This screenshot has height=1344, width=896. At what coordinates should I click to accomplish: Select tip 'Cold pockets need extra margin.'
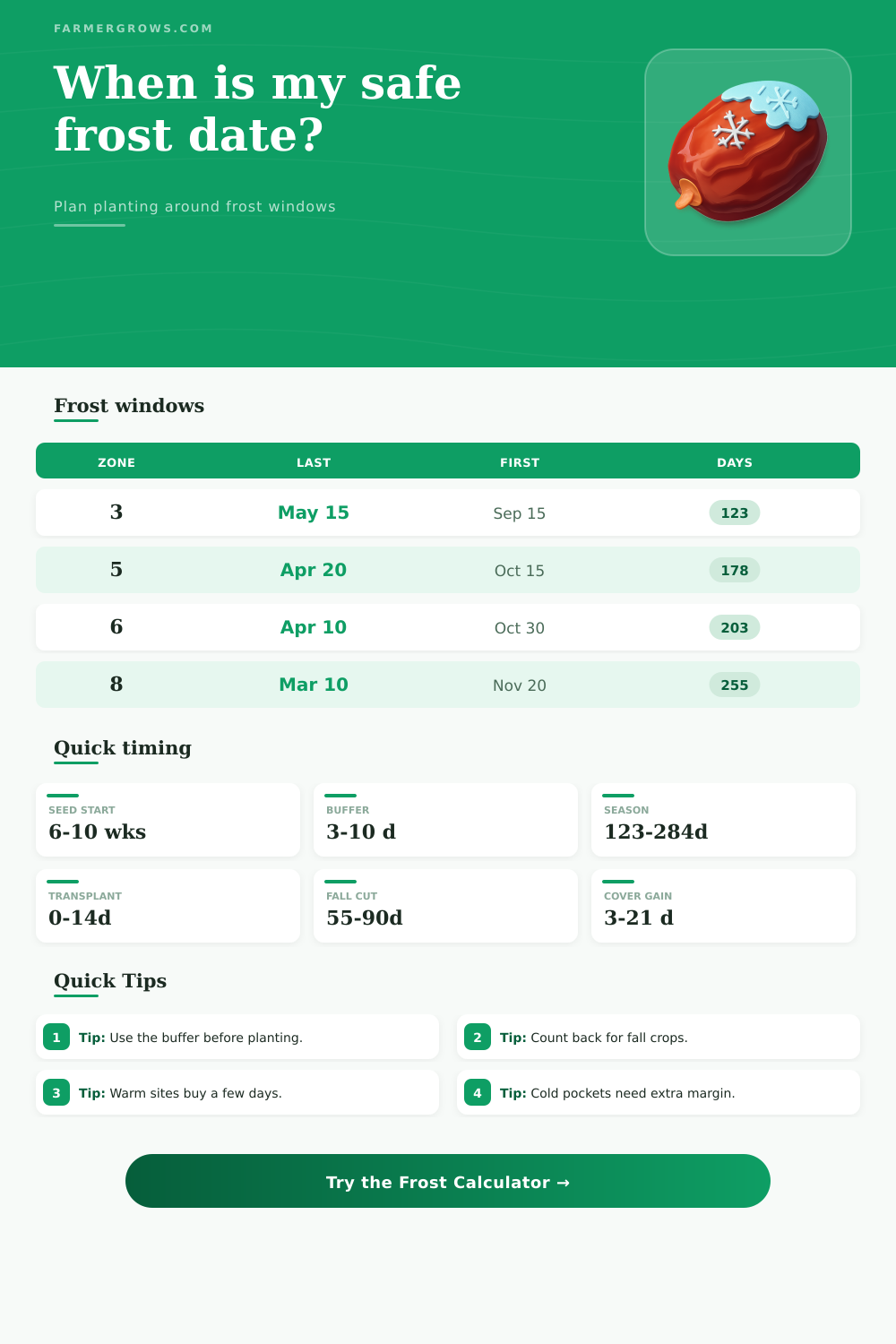pos(659,1092)
